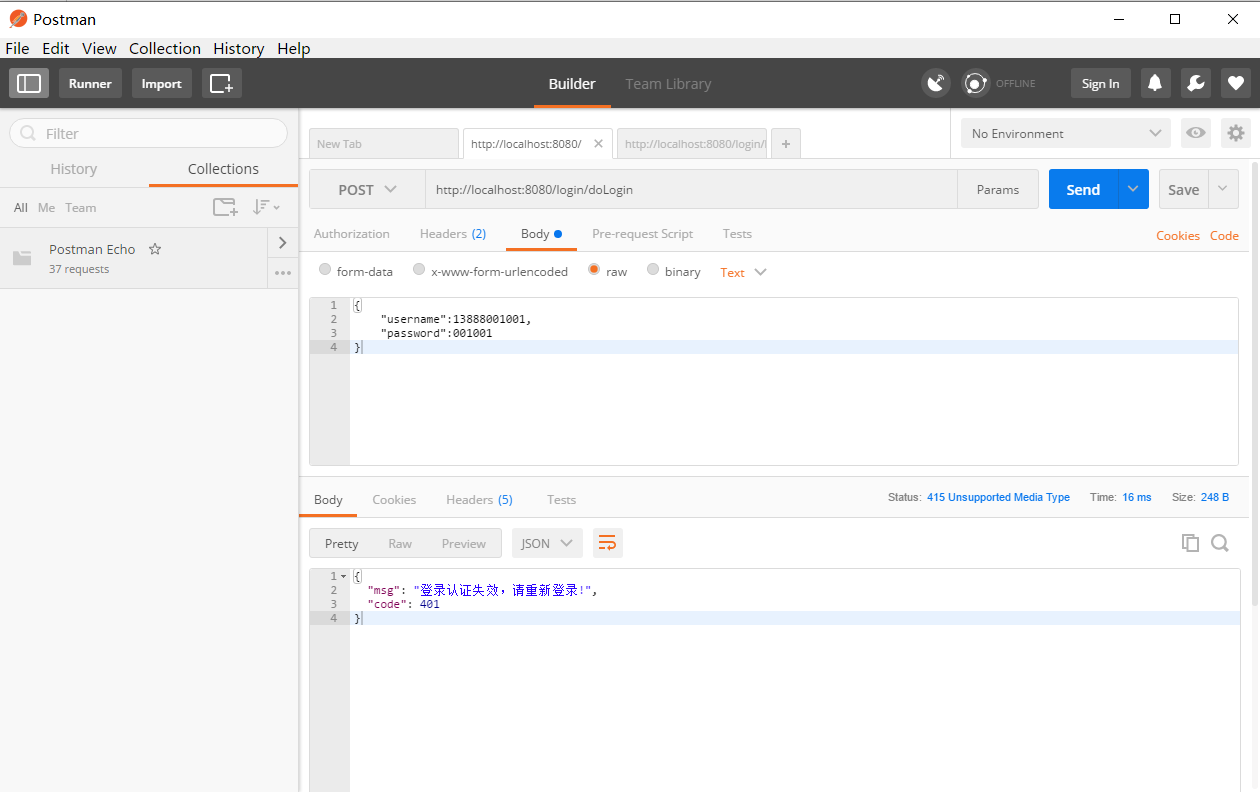Open POST method dropdown
Screen dimensions: 1260x792
[367, 189]
